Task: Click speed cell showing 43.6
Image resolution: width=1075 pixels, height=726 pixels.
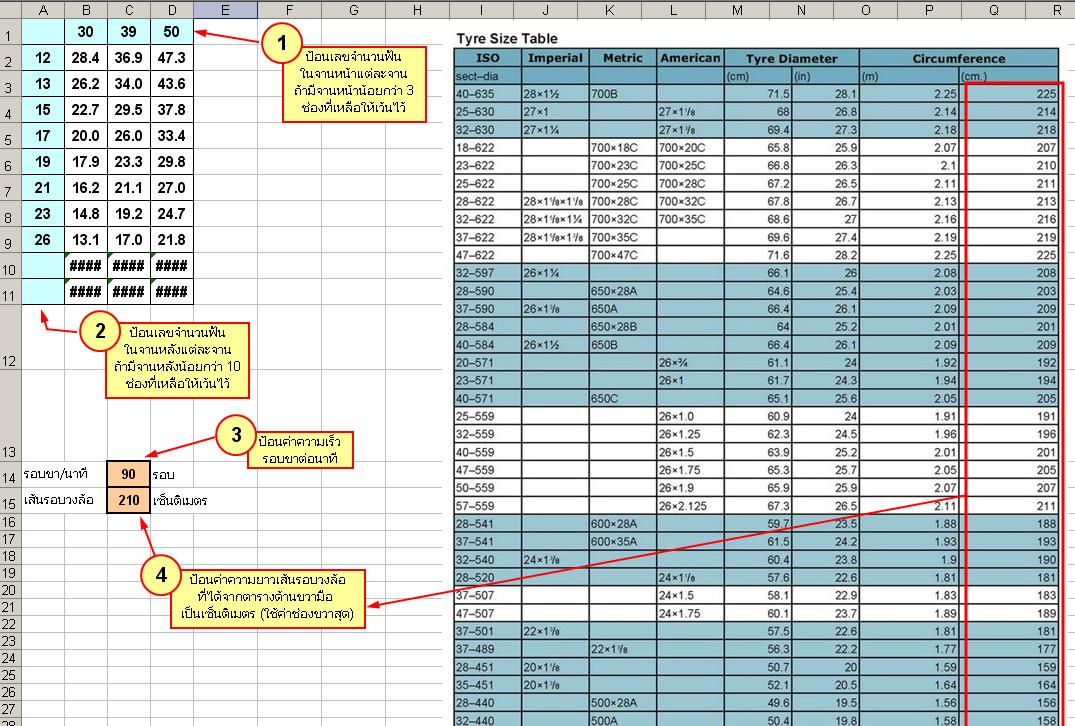Action: pos(171,84)
